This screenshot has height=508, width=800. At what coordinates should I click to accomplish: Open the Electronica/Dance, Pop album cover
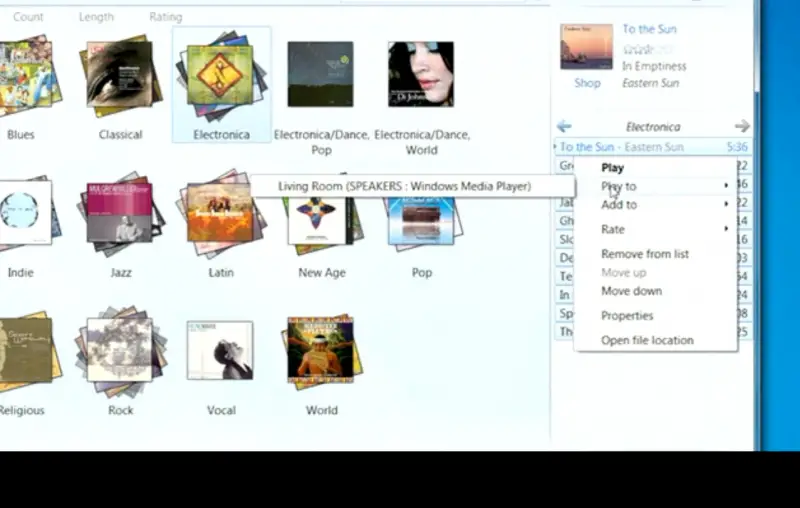click(x=320, y=74)
